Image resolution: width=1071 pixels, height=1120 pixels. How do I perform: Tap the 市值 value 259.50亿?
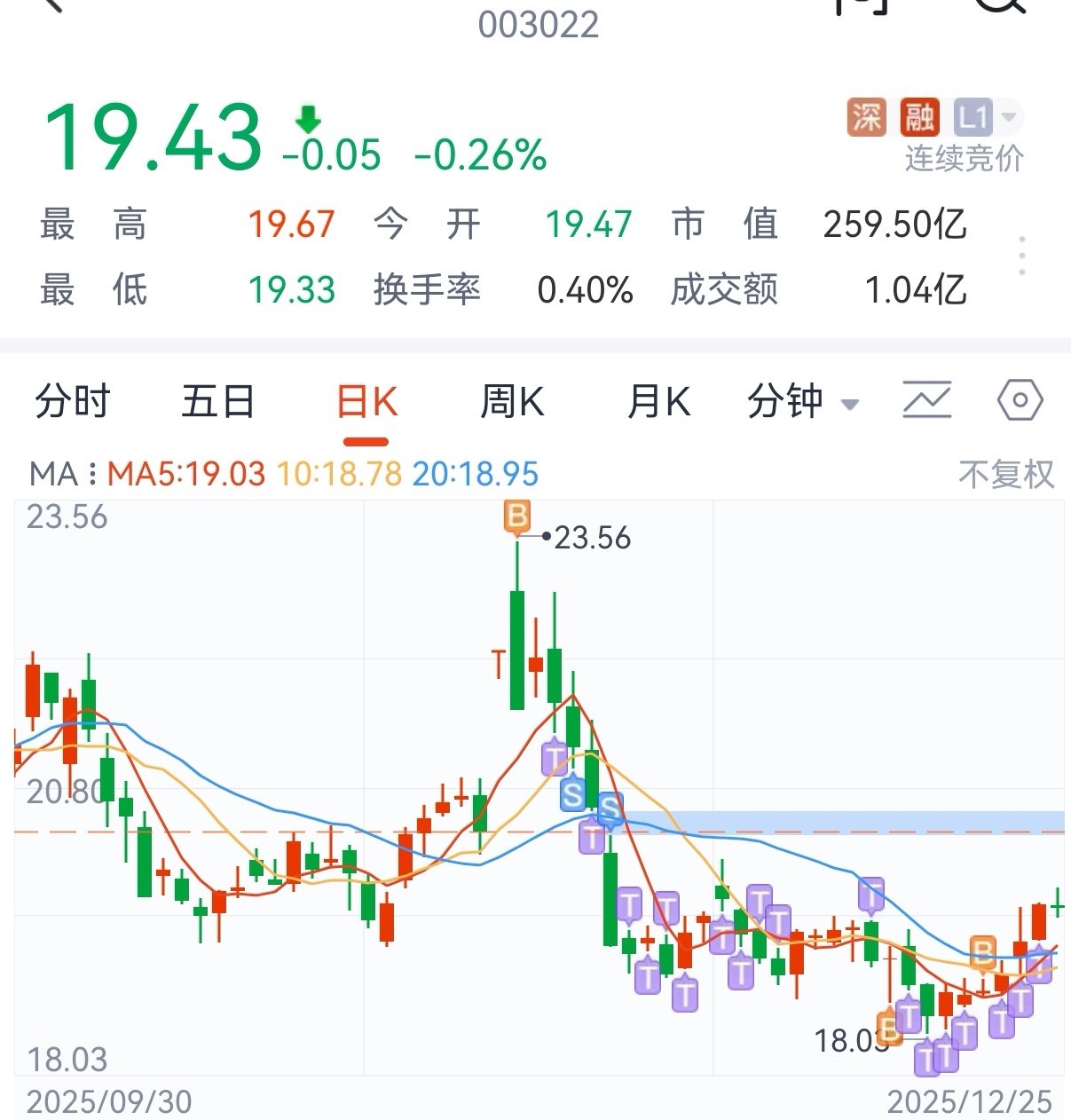895,225
